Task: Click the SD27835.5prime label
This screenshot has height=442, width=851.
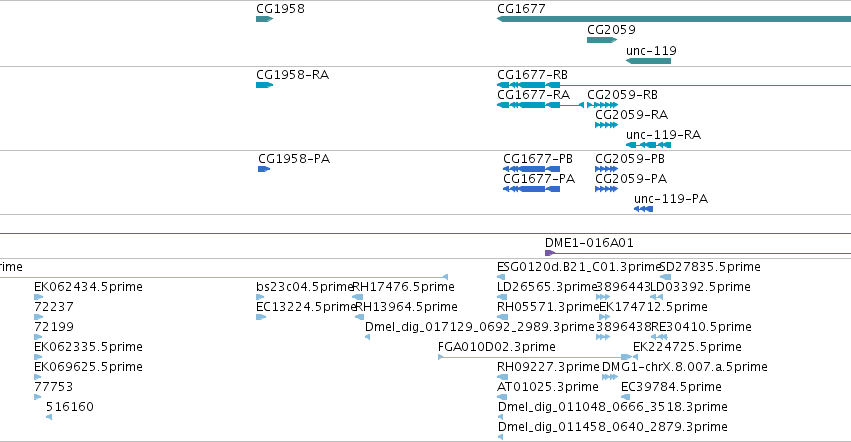Action: [710, 267]
